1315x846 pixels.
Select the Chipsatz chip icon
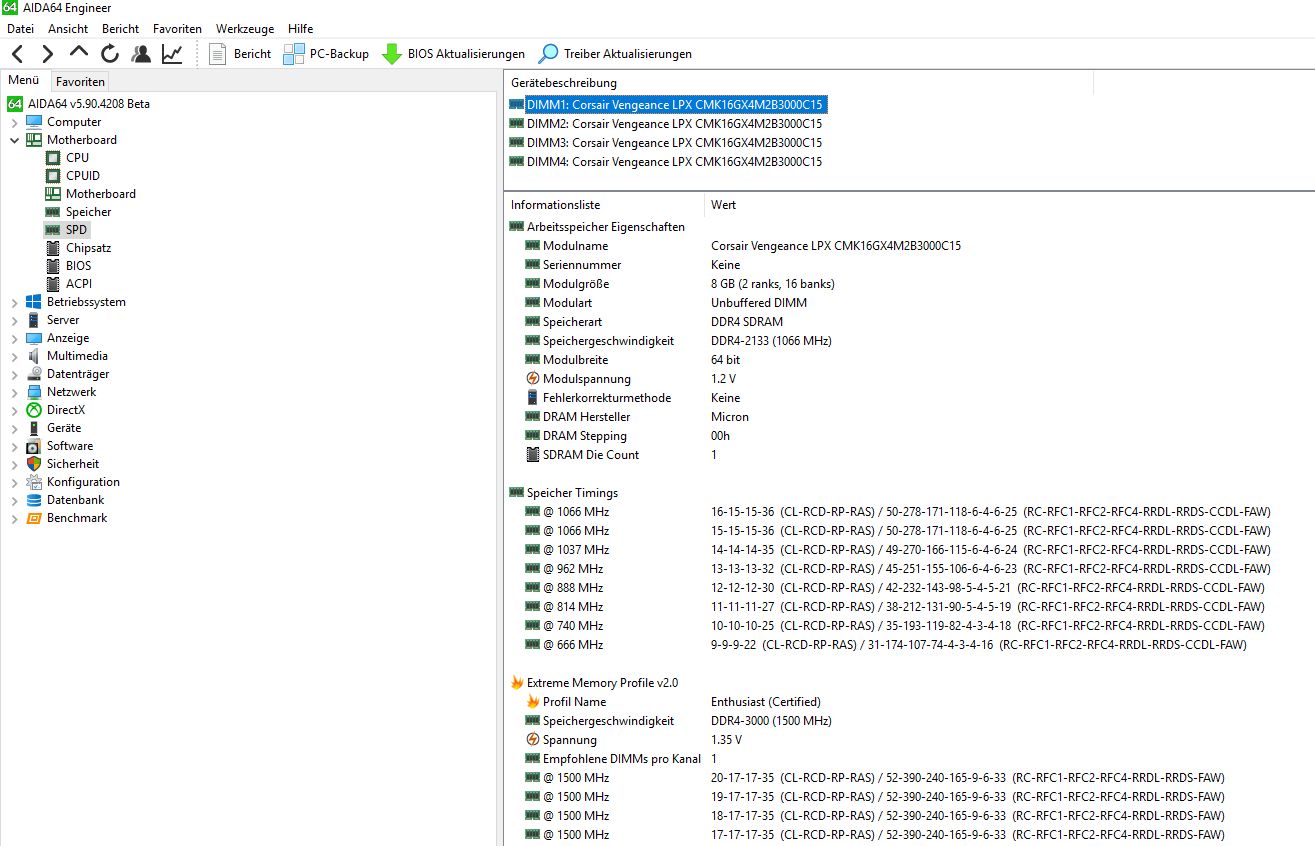pyautogui.click(x=53, y=248)
